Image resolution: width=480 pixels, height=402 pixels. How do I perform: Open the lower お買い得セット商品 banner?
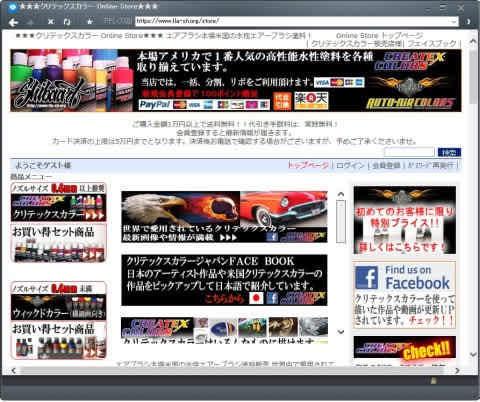(x=59, y=340)
